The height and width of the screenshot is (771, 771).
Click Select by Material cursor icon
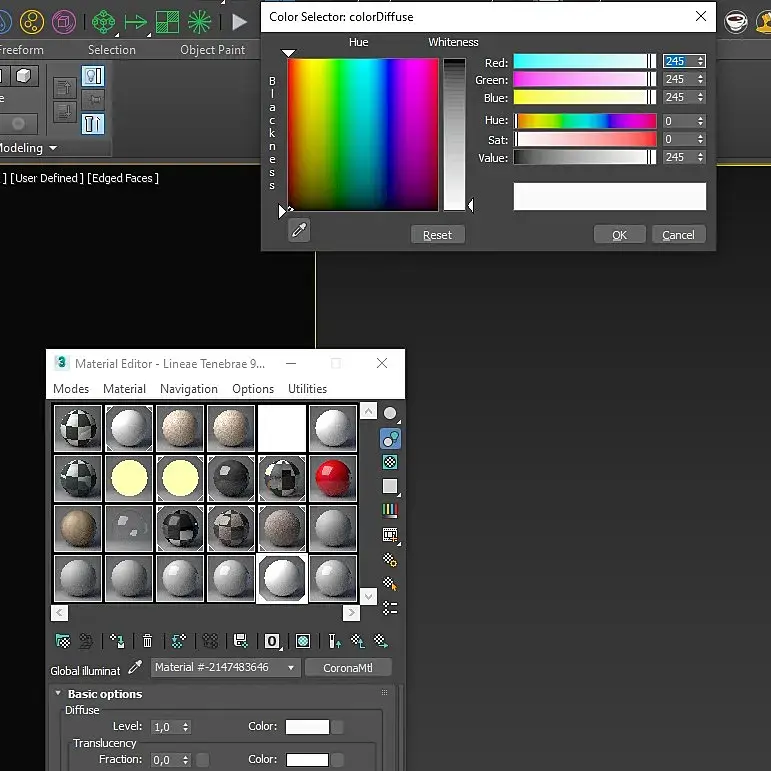click(390, 584)
